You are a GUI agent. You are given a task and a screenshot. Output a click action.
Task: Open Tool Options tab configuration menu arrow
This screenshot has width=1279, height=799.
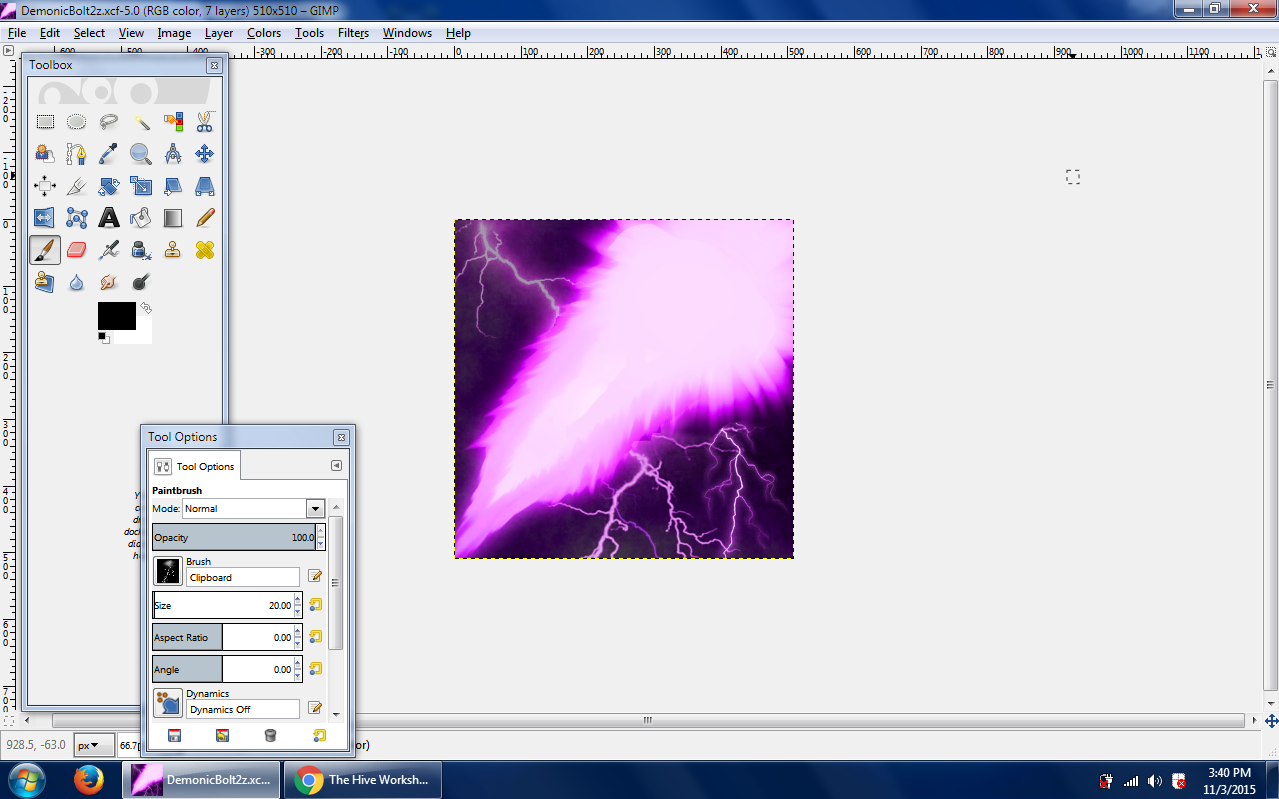click(x=336, y=465)
